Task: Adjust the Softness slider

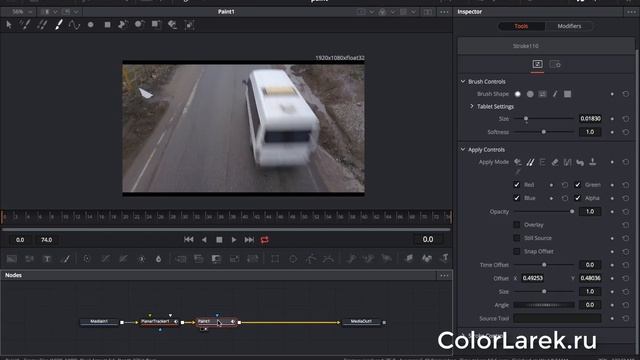Action: coord(544,132)
